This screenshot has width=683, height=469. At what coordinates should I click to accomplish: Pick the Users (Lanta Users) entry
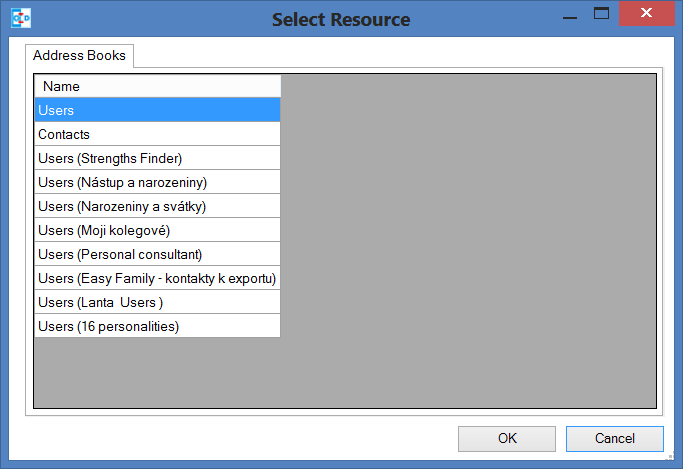[x=157, y=302]
